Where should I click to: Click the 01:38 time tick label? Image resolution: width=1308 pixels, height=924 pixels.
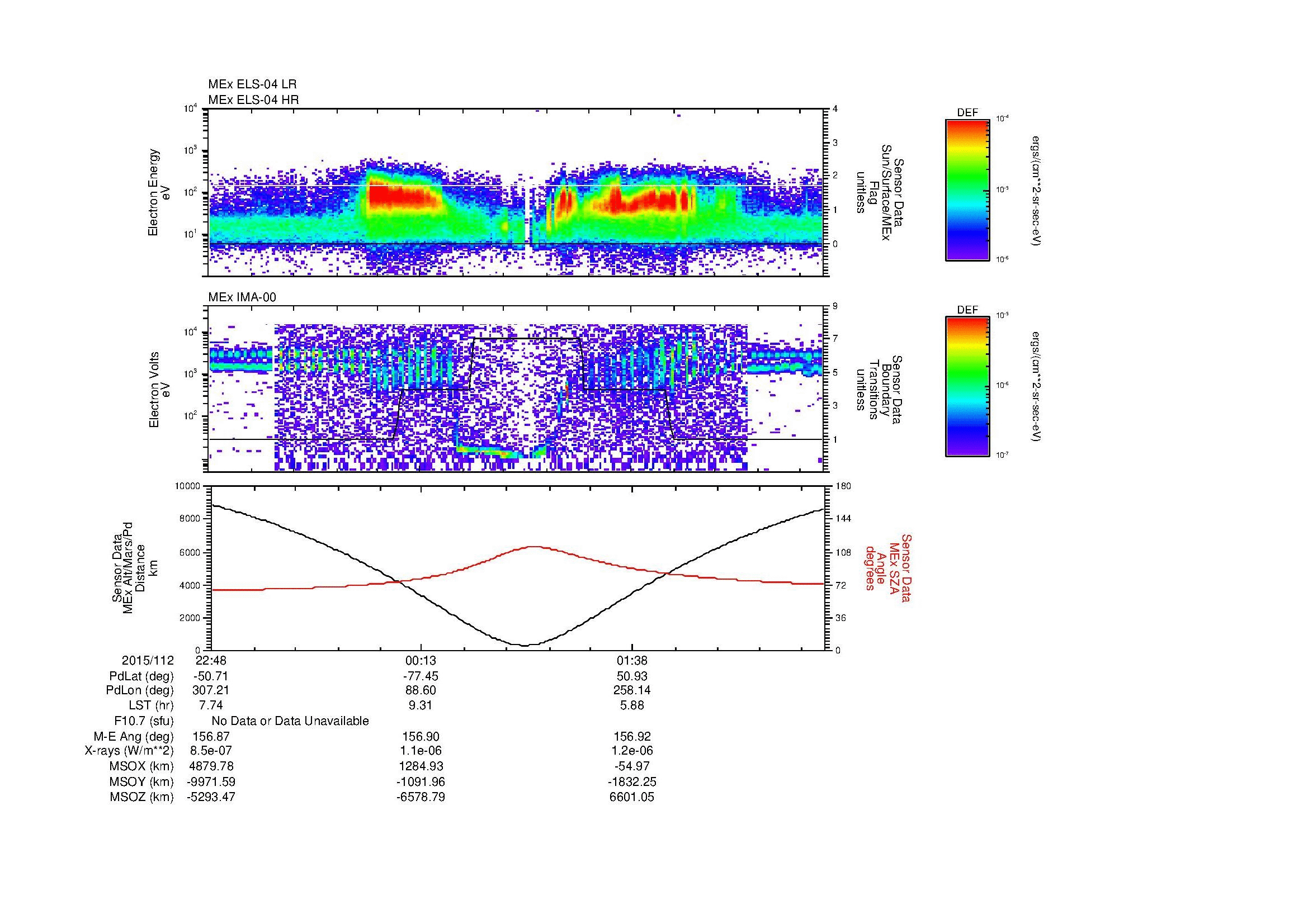[x=632, y=660]
